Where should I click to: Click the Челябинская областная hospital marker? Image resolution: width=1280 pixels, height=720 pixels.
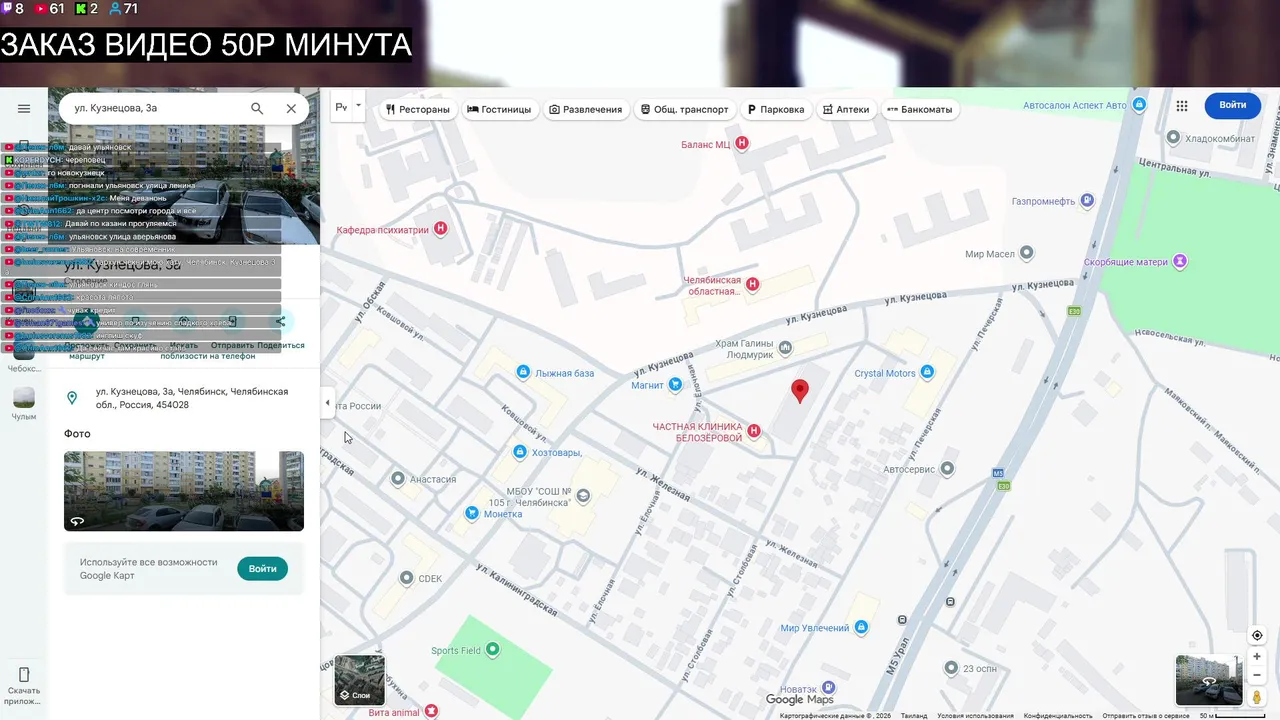[x=753, y=285]
